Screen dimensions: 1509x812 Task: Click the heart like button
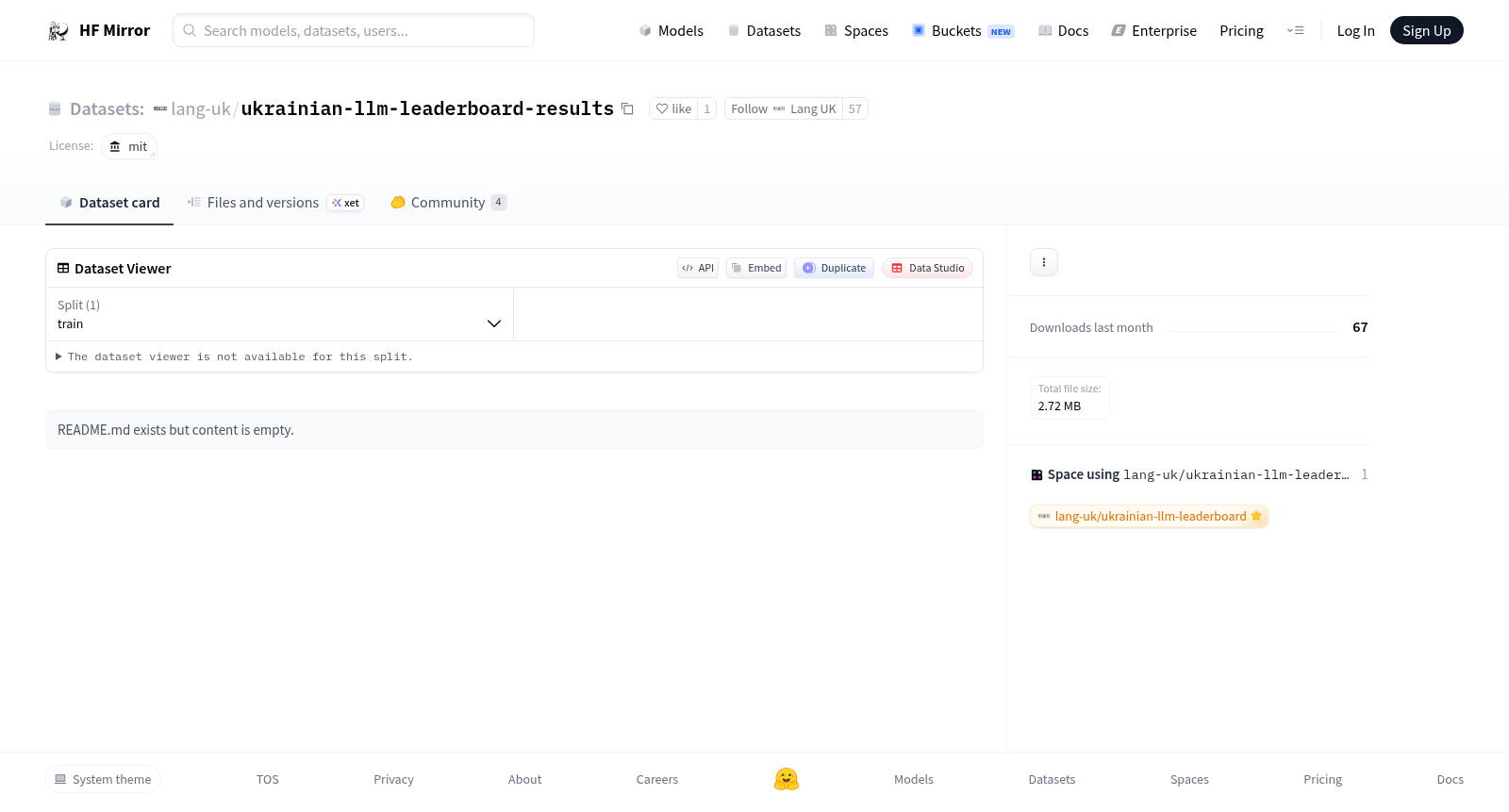pos(673,108)
